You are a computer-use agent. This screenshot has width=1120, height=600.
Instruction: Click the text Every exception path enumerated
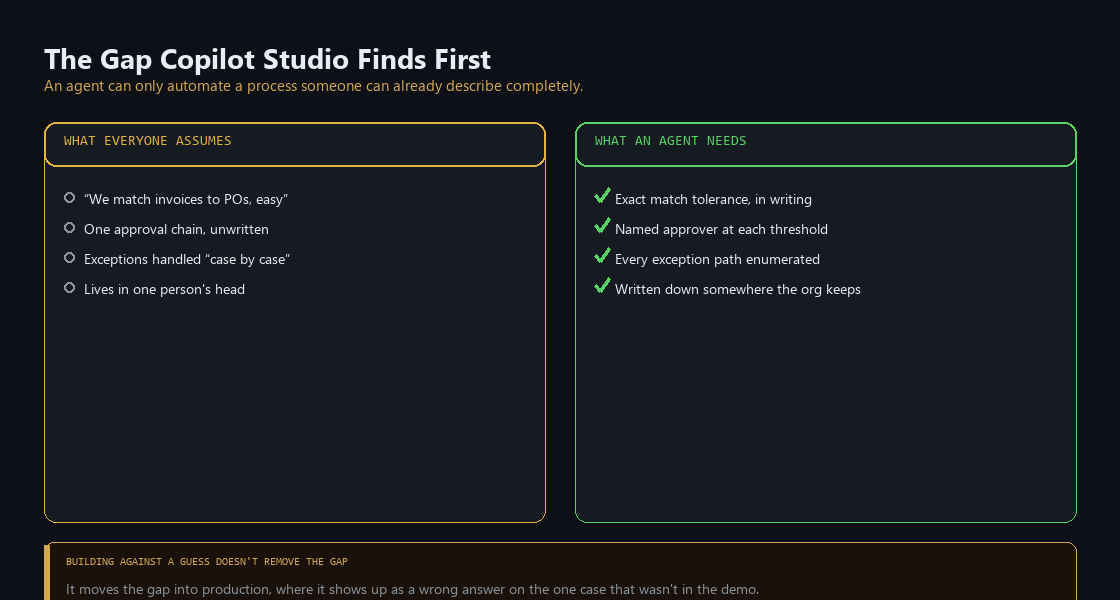[x=717, y=259]
